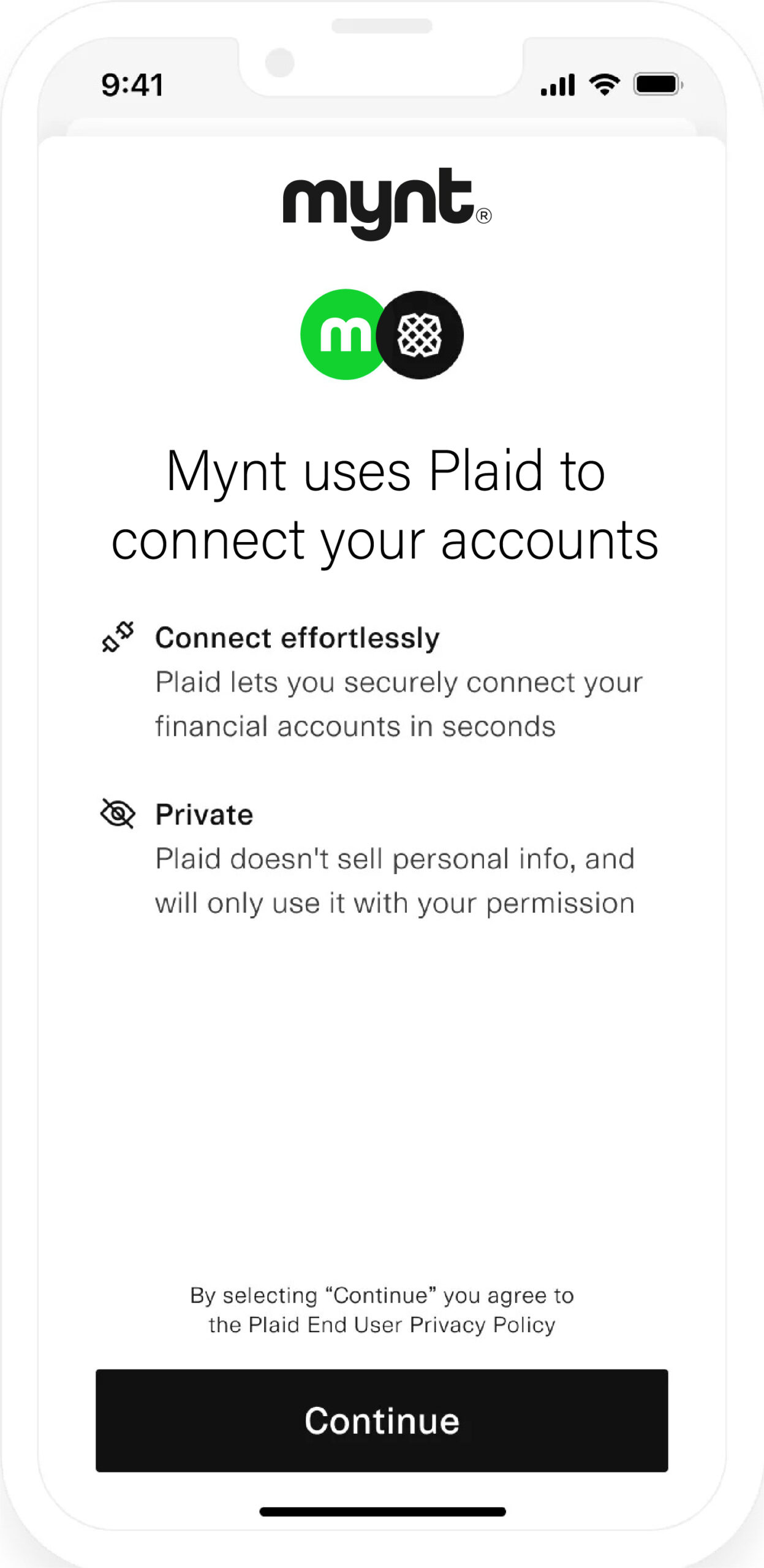Tap the securely connect description text
764x1568 pixels.
(x=399, y=704)
